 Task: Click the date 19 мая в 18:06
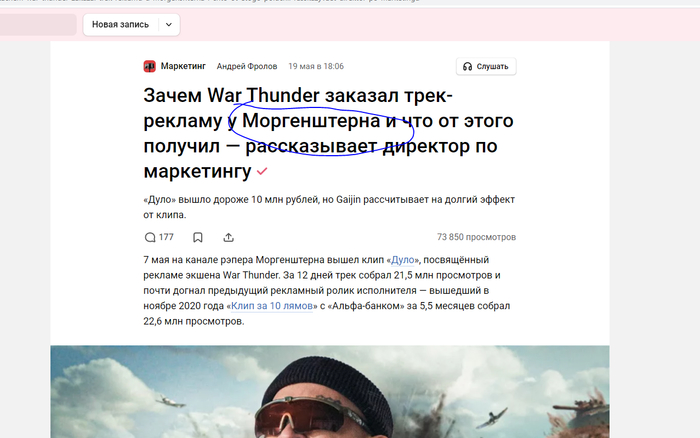(x=316, y=67)
